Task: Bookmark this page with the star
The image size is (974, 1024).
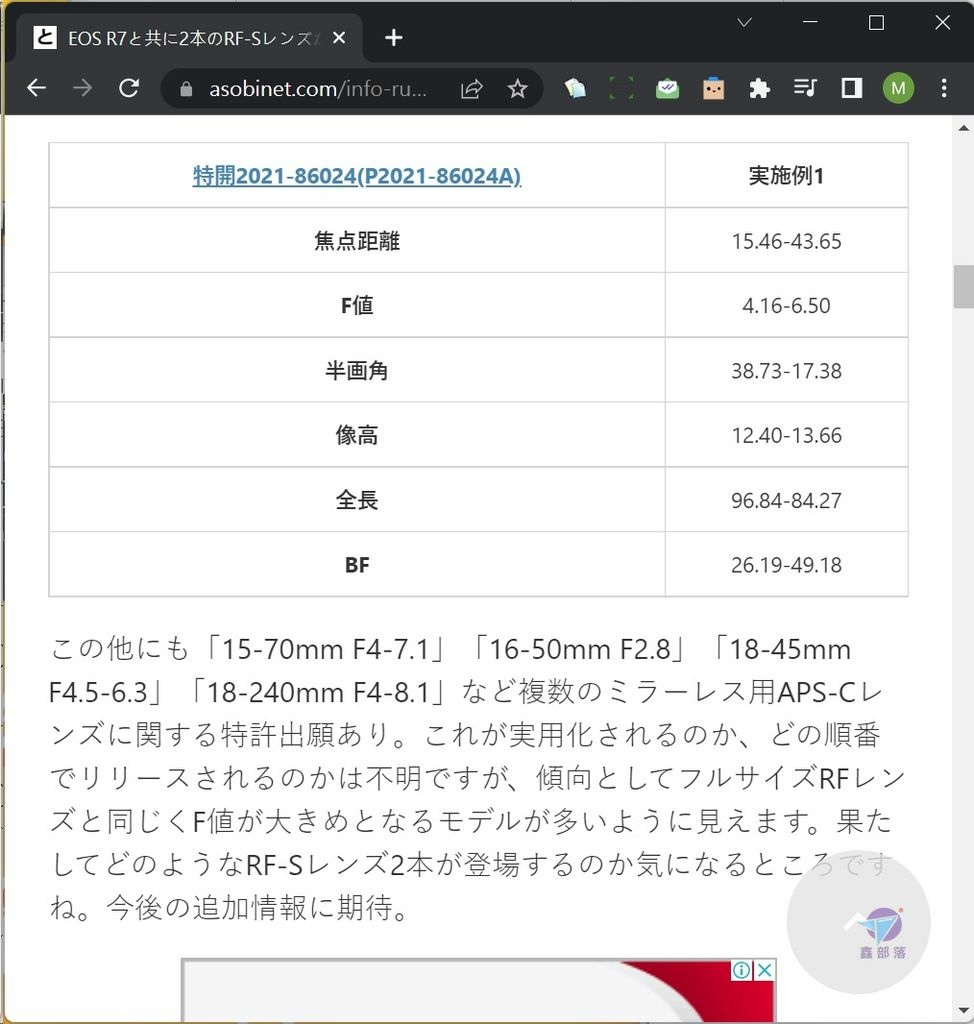Action: coord(517,88)
